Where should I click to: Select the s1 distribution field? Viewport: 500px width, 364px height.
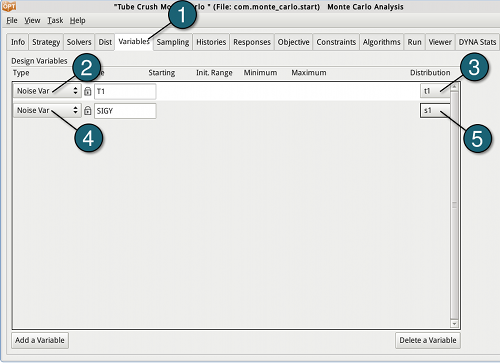click(x=435, y=110)
